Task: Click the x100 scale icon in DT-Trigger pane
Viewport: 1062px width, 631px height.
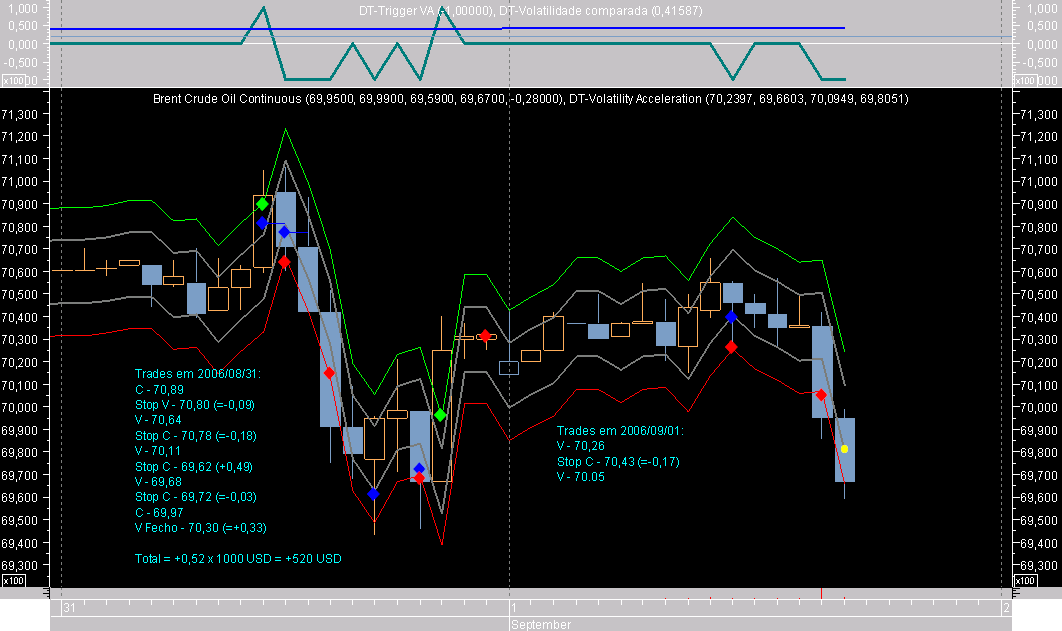Action: [x=13, y=79]
